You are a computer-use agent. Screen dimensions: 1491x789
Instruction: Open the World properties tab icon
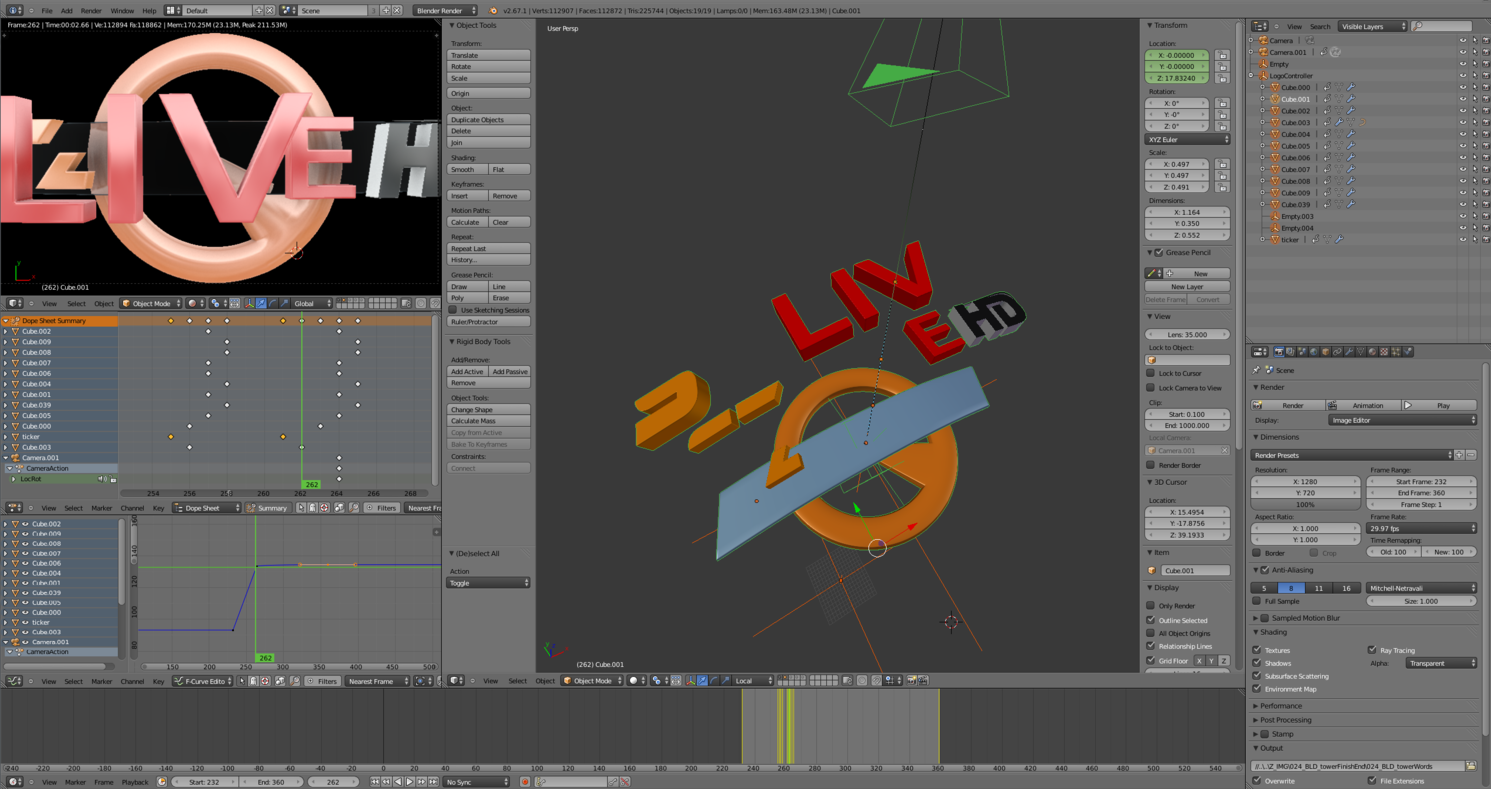[x=1313, y=352]
